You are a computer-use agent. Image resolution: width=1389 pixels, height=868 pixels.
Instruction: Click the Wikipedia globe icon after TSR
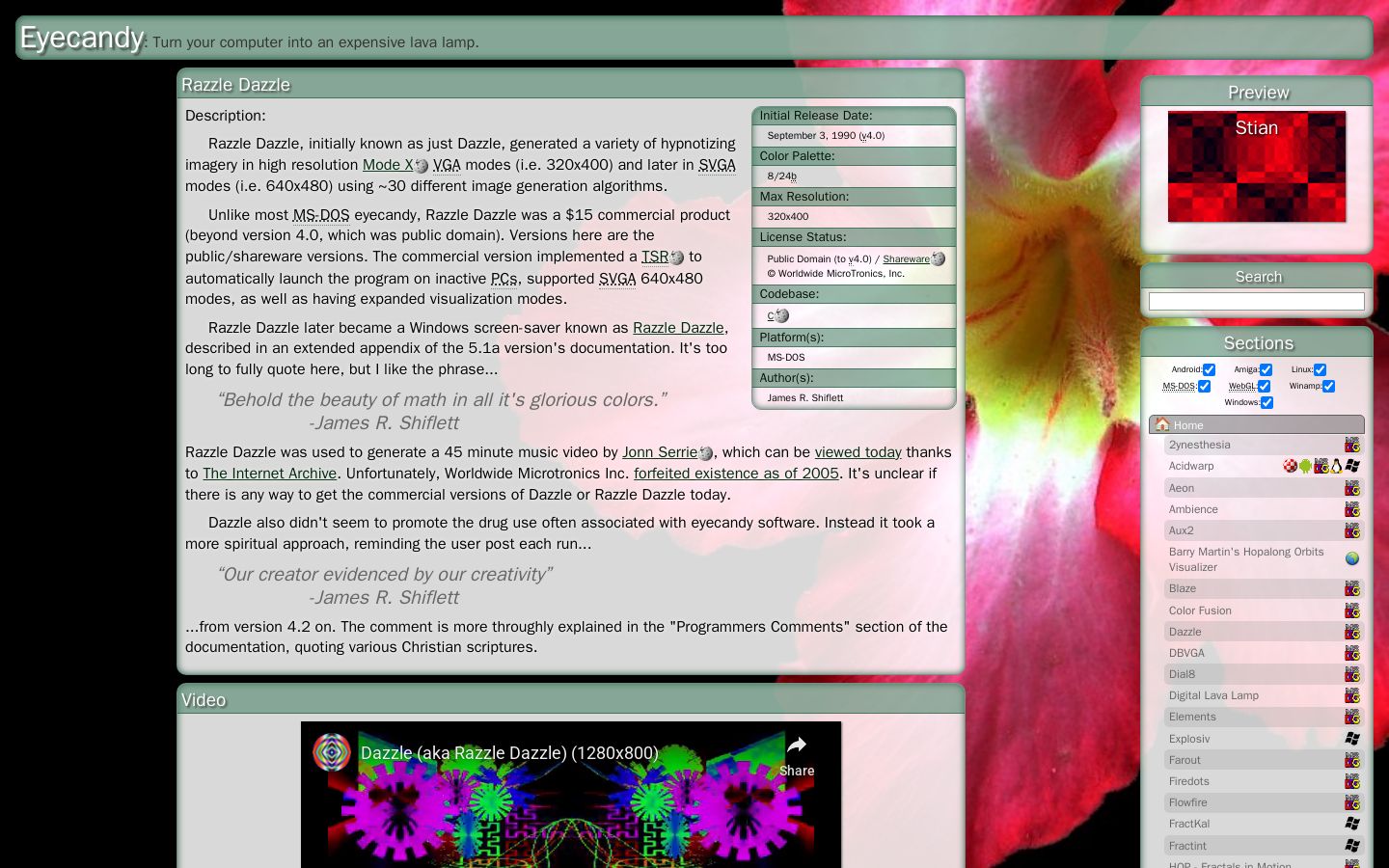[x=677, y=258]
